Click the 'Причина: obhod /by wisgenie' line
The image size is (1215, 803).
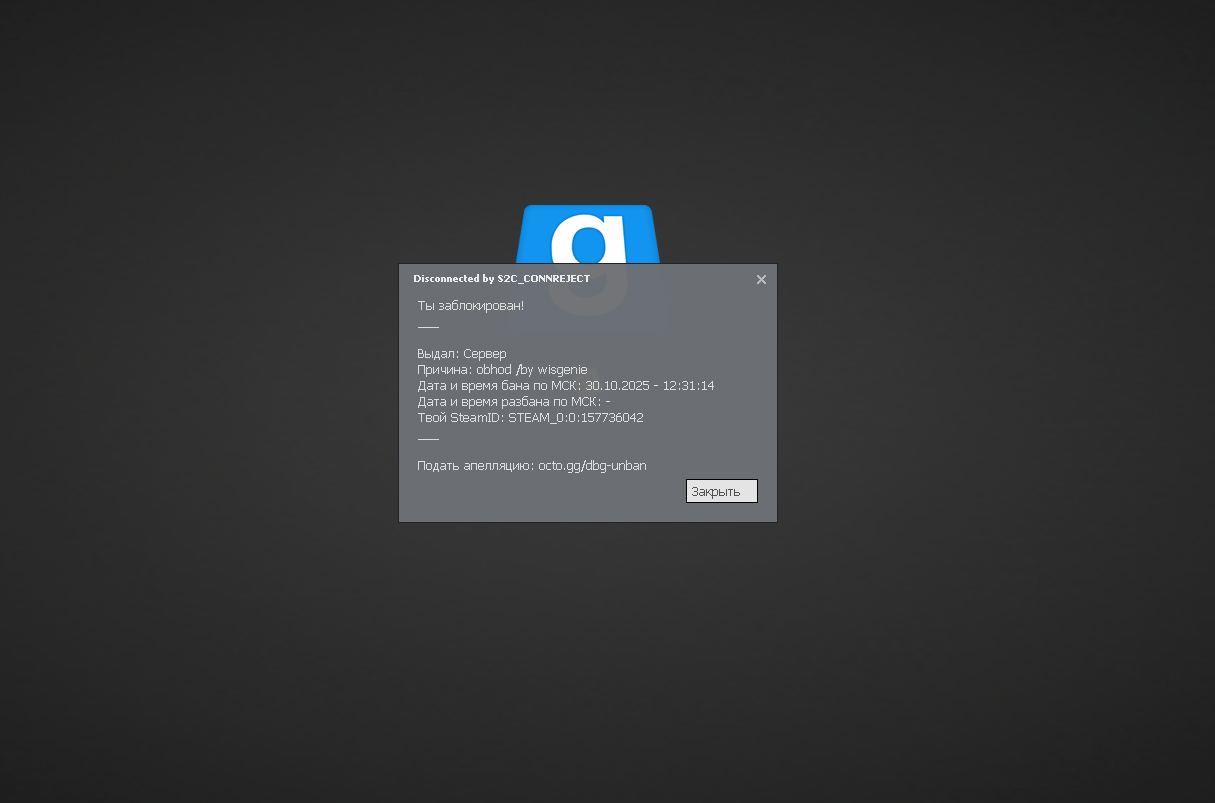(x=502, y=370)
